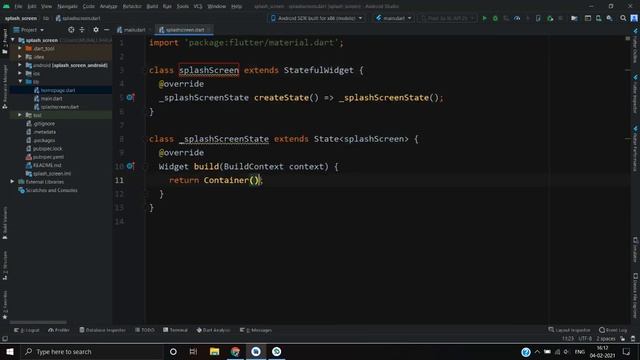Image resolution: width=640 pixels, height=360 pixels.
Task: Open File Explorer from the taskbar
Action: (214, 351)
